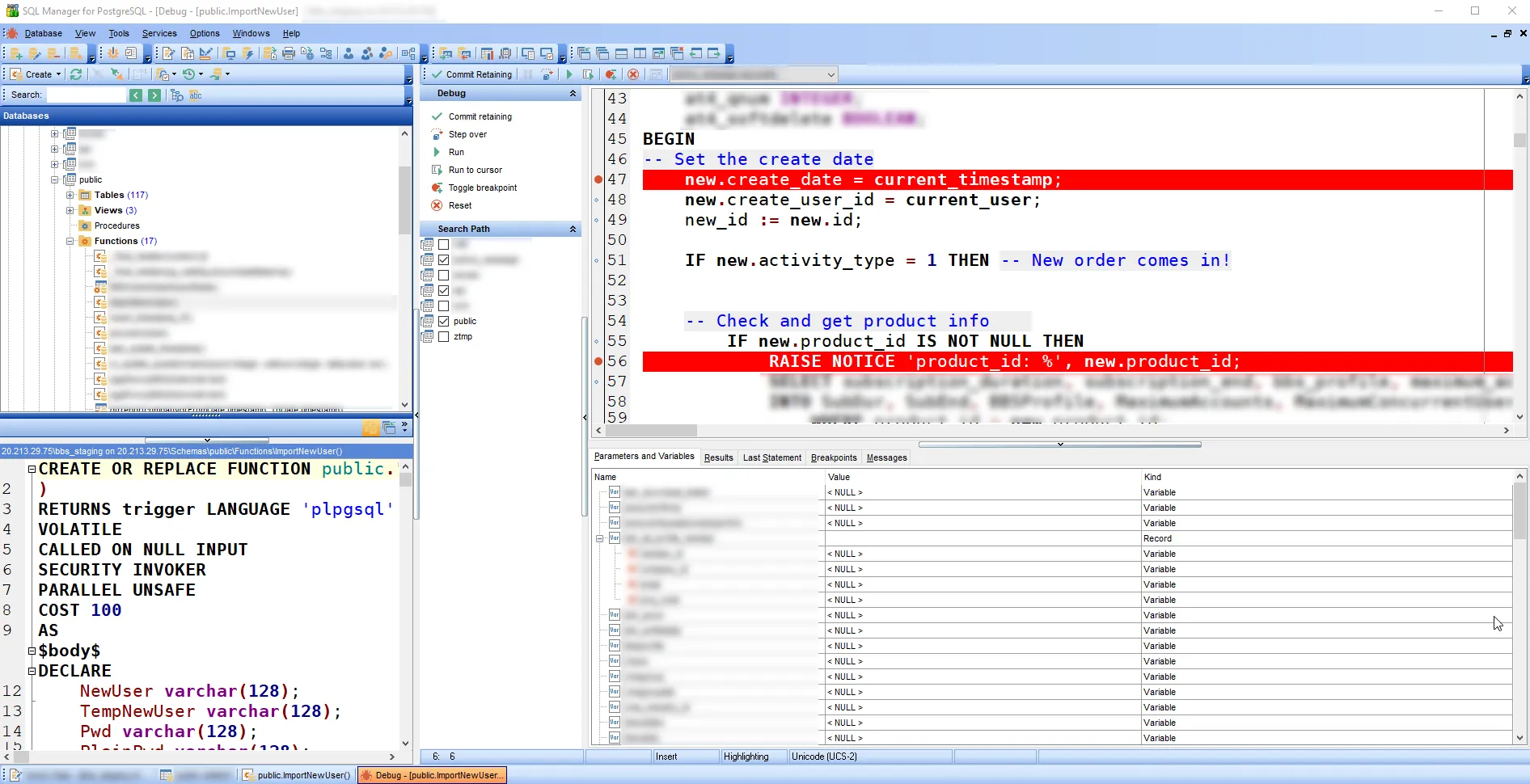Open the Windows menu

click(x=251, y=33)
